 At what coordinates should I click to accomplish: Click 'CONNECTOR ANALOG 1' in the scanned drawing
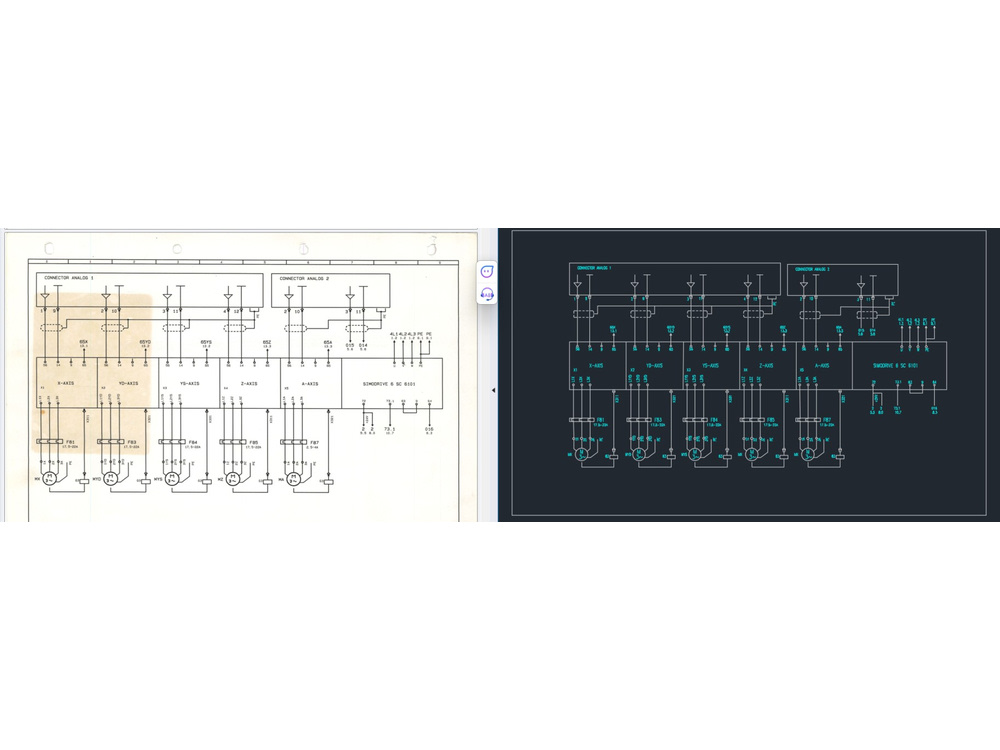69,278
